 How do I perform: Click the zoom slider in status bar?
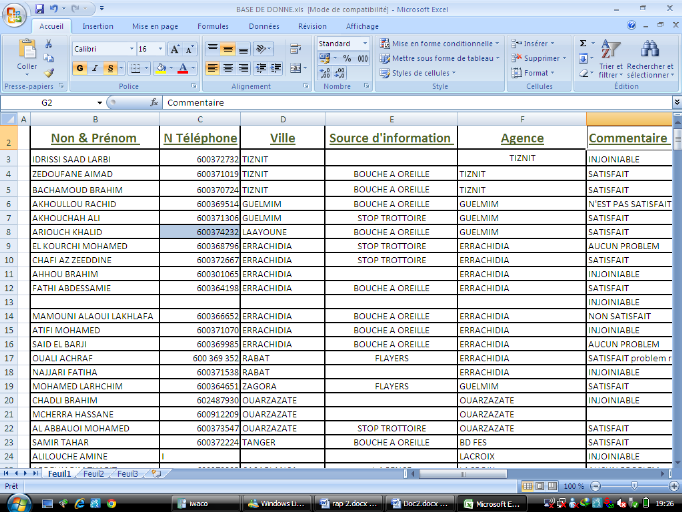624,486
